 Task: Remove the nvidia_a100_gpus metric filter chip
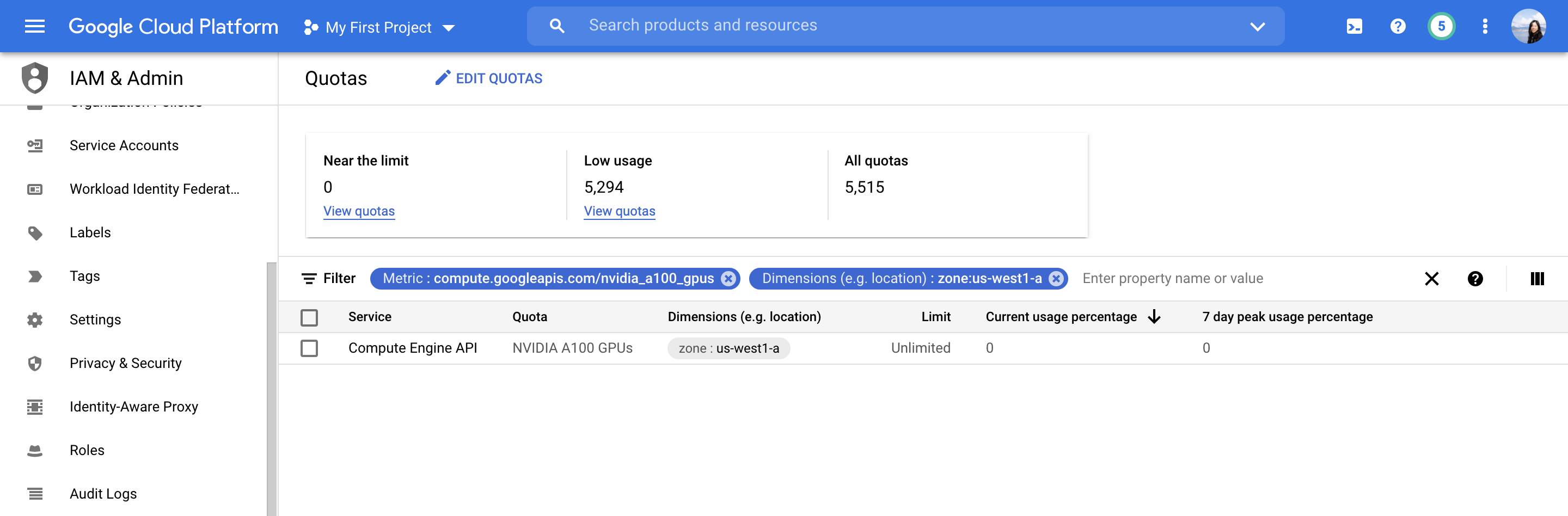(x=728, y=279)
